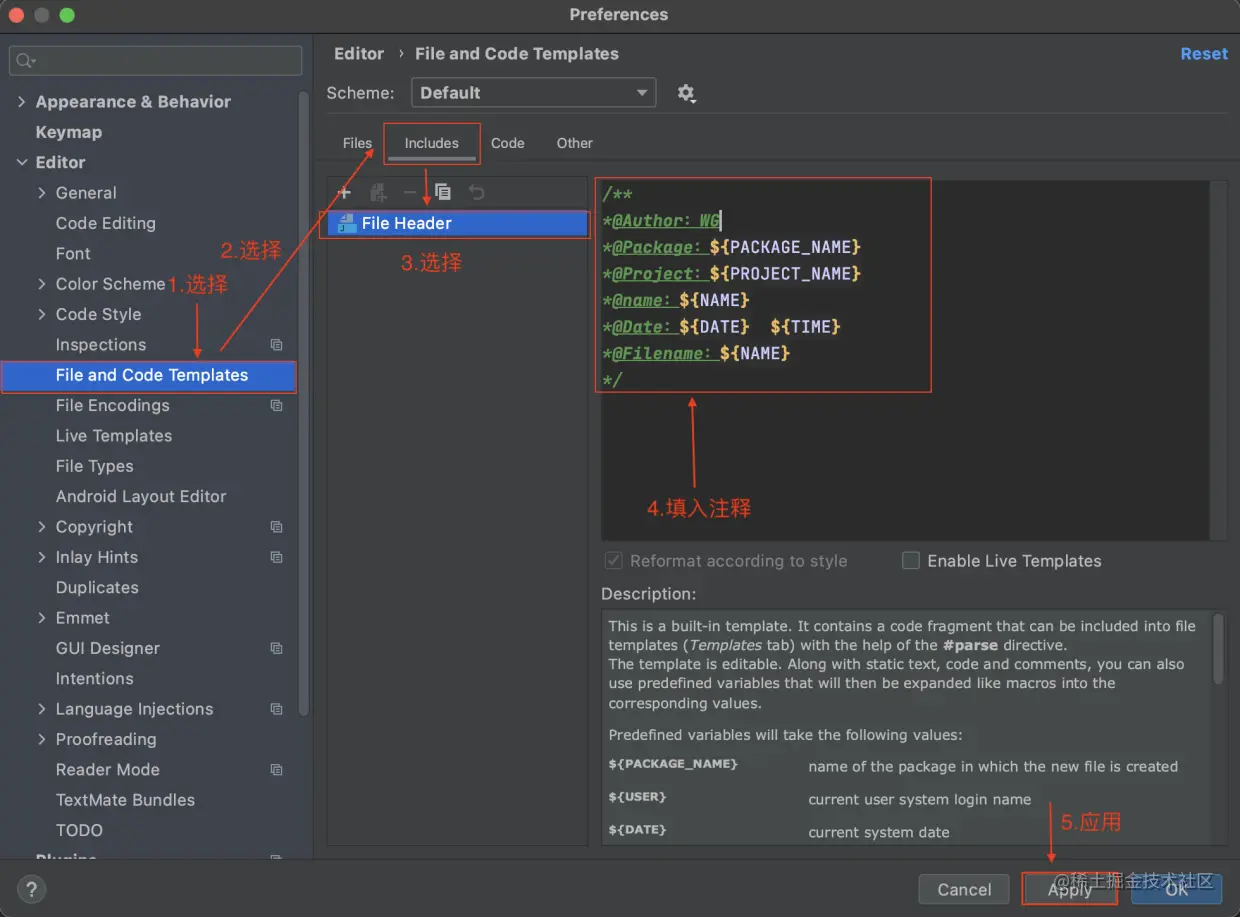1240x917 pixels.
Task: Click the create child template icon
Action: 378,192
